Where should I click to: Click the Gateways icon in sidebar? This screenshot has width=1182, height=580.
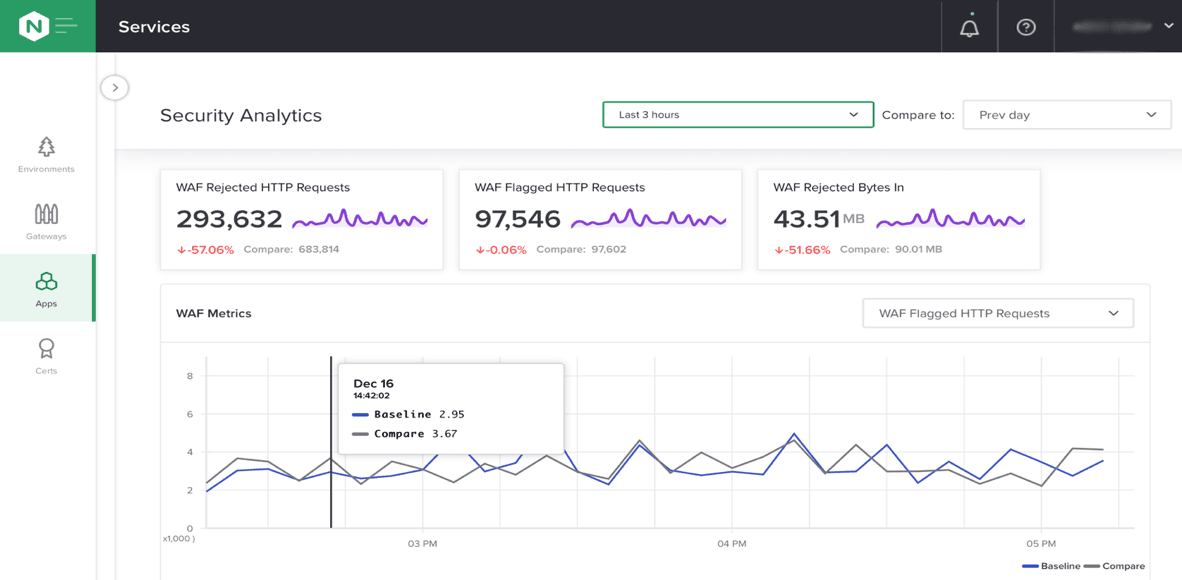(46, 214)
